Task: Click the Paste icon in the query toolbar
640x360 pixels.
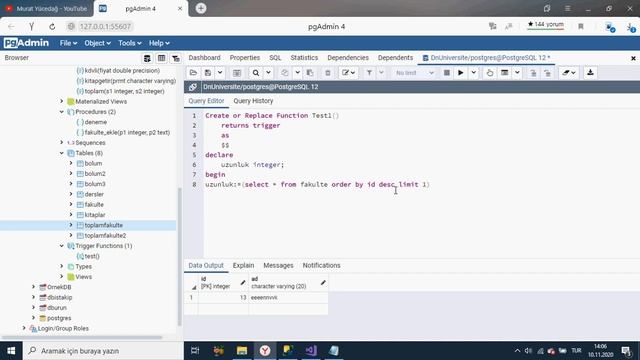Action: [310, 73]
